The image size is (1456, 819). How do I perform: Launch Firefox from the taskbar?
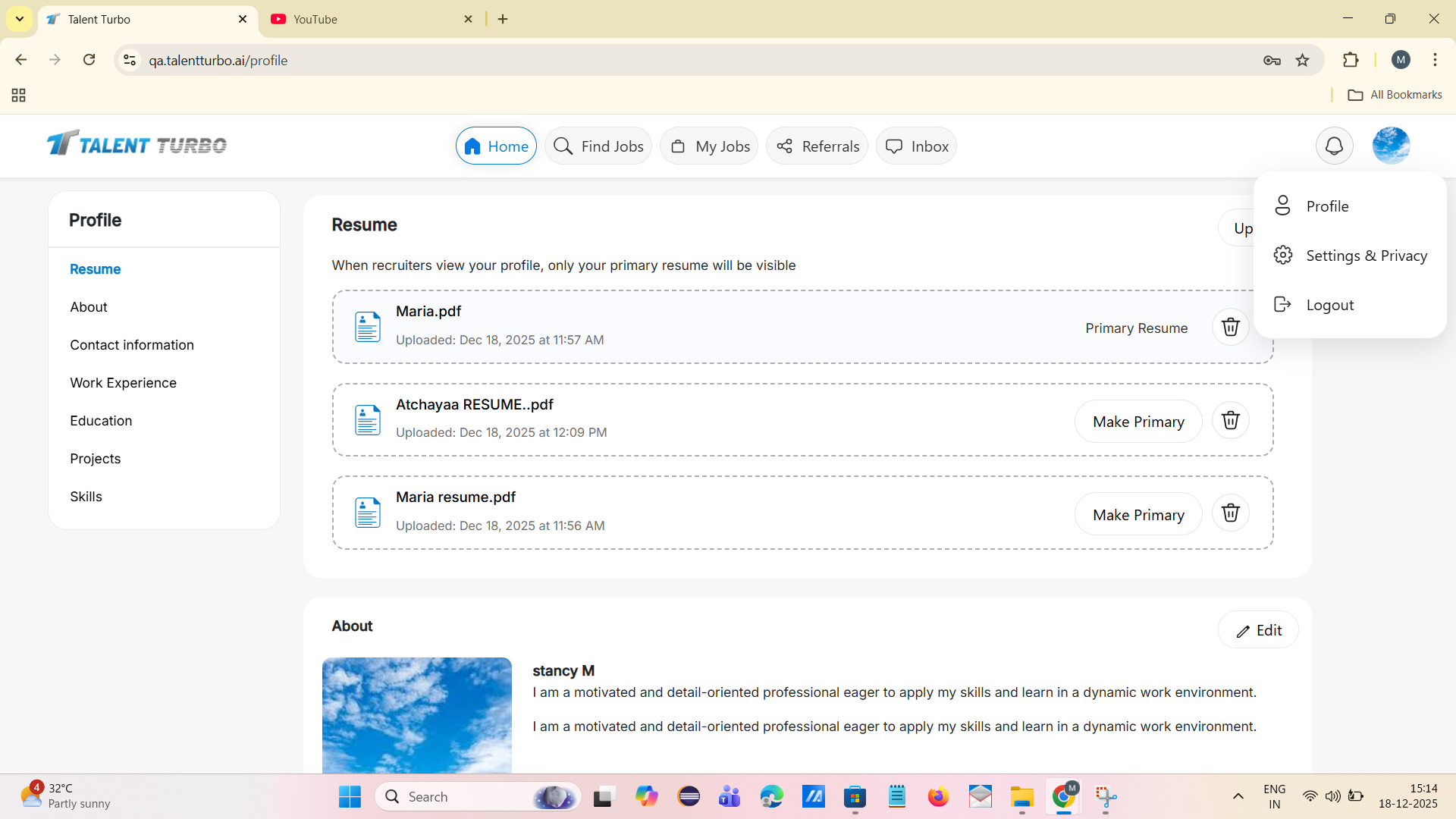coord(938,796)
